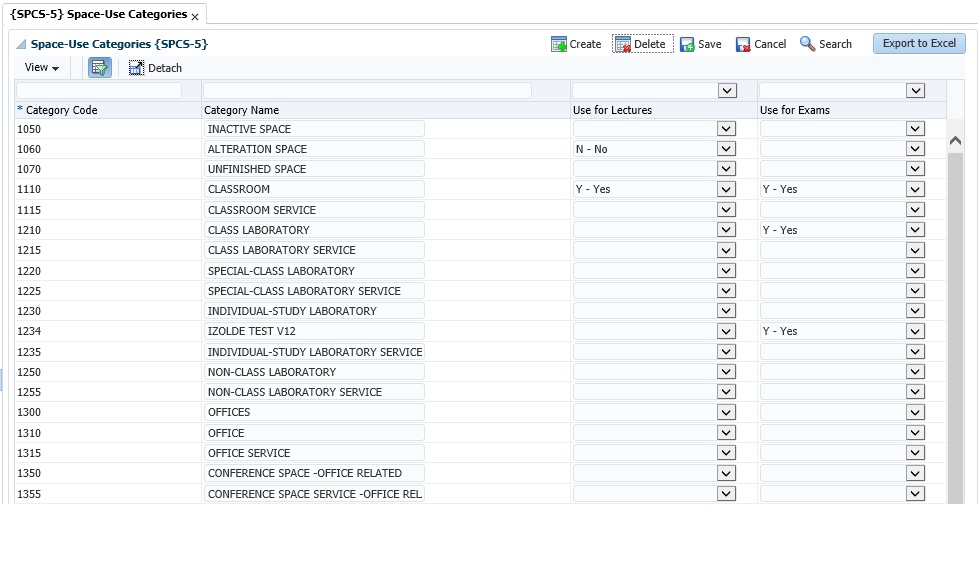Click the Delete record icon
This screenshot has width=978, height=578.
tap(623, 44)
